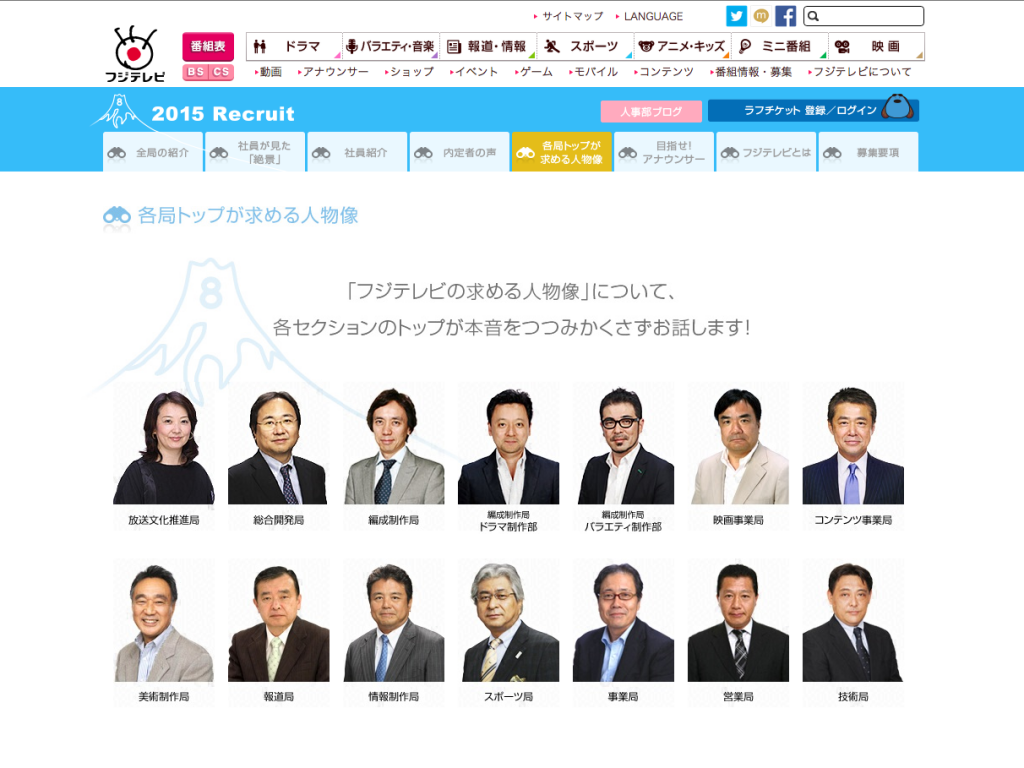Select the film camera icon on 映画
Viewport: 1024px width, 768px height.
point(840,45)
